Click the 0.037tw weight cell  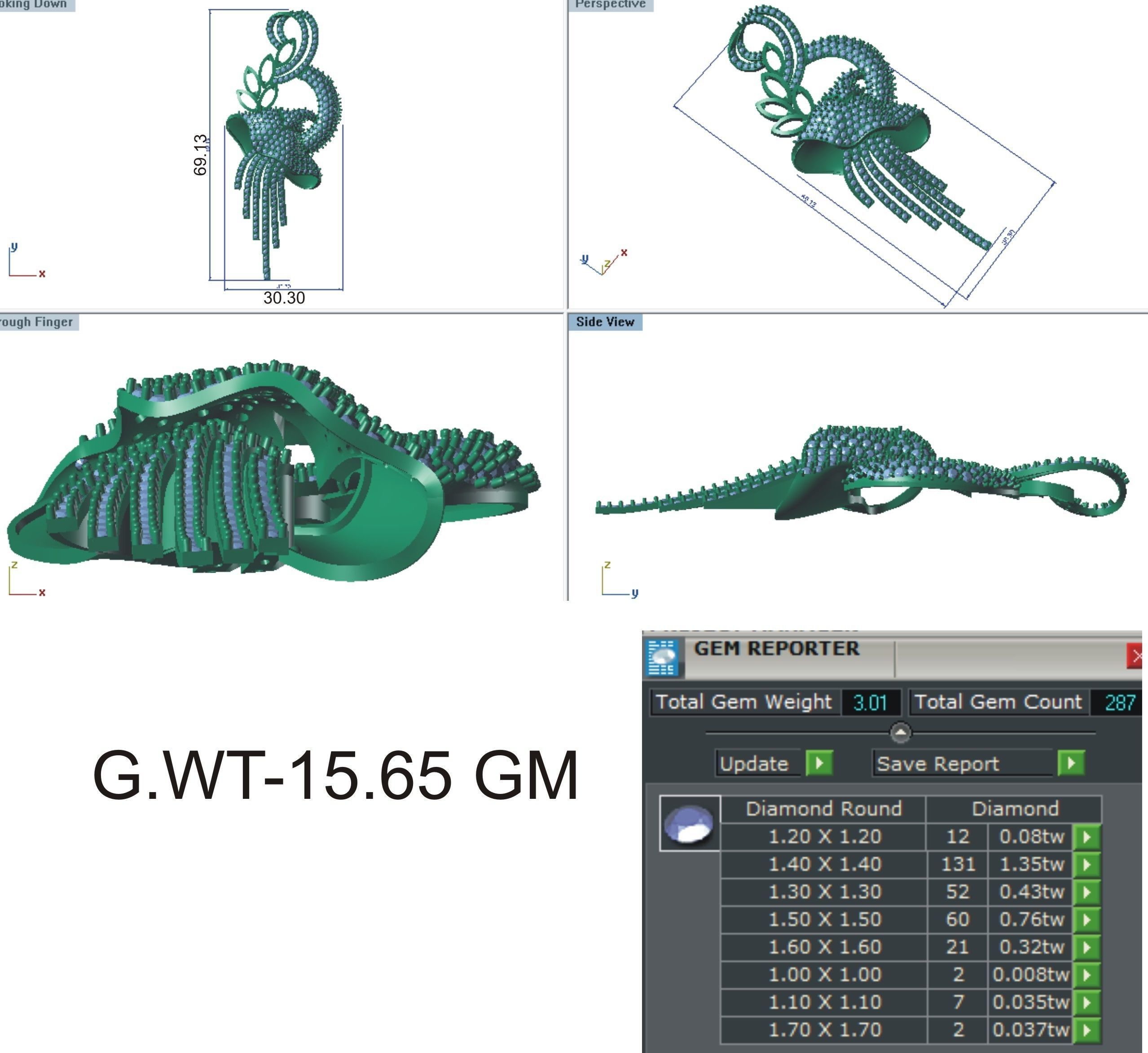point(1031,1030)
